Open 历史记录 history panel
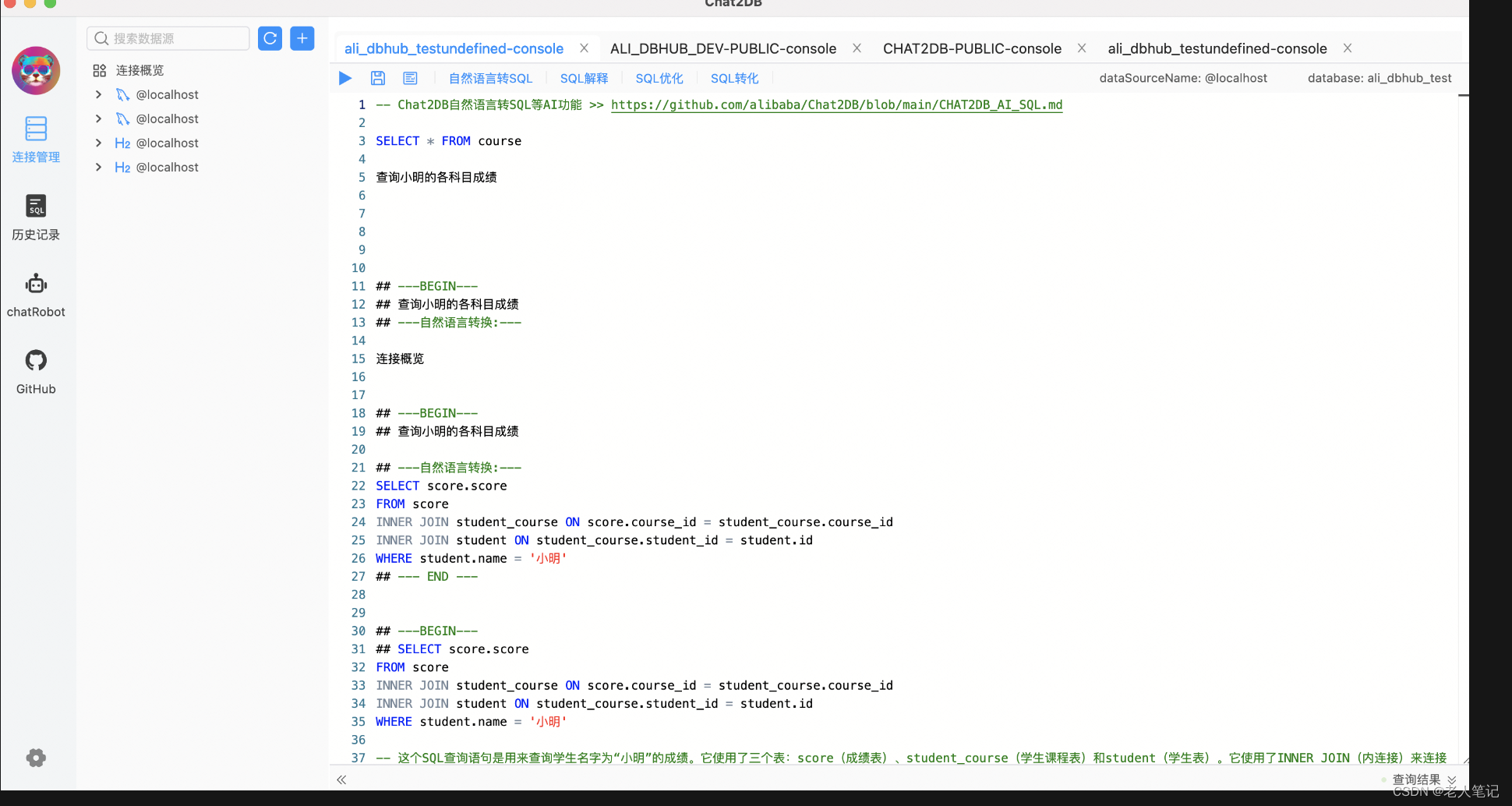 pyautogui.click(x=36, y=217)
